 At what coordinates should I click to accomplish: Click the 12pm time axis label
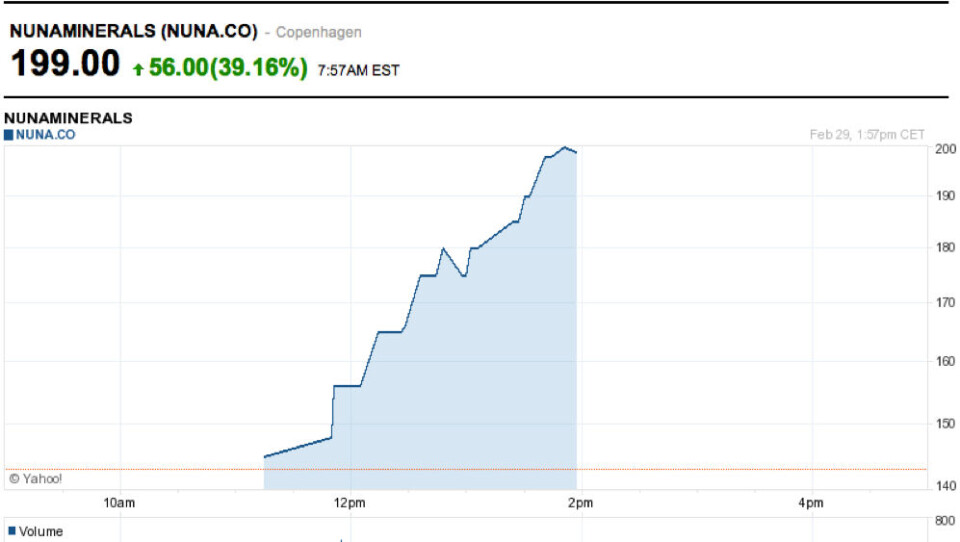pyautogui.click(x=350, y=503)
